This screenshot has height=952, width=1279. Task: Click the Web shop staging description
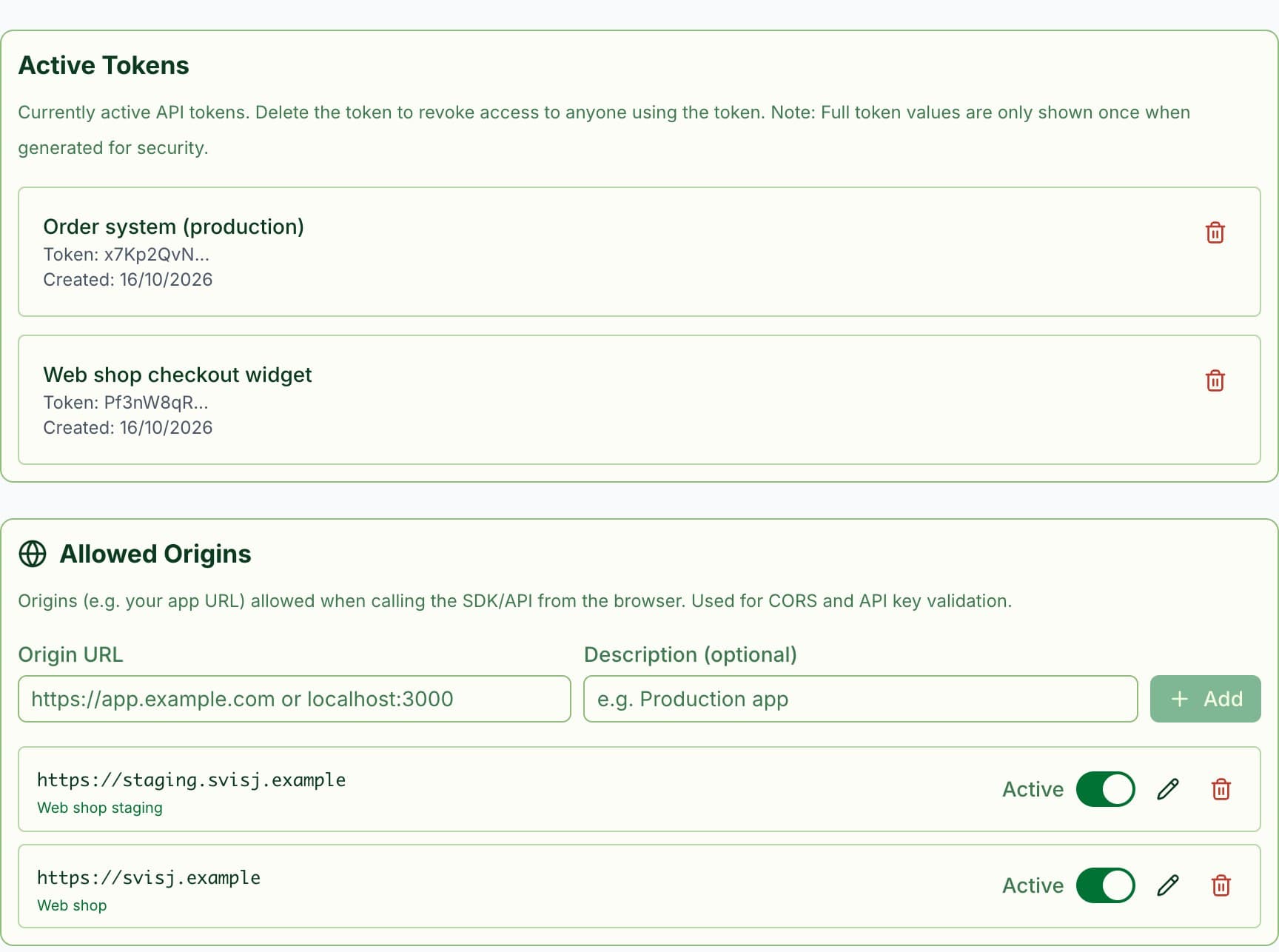click(100, 808)
